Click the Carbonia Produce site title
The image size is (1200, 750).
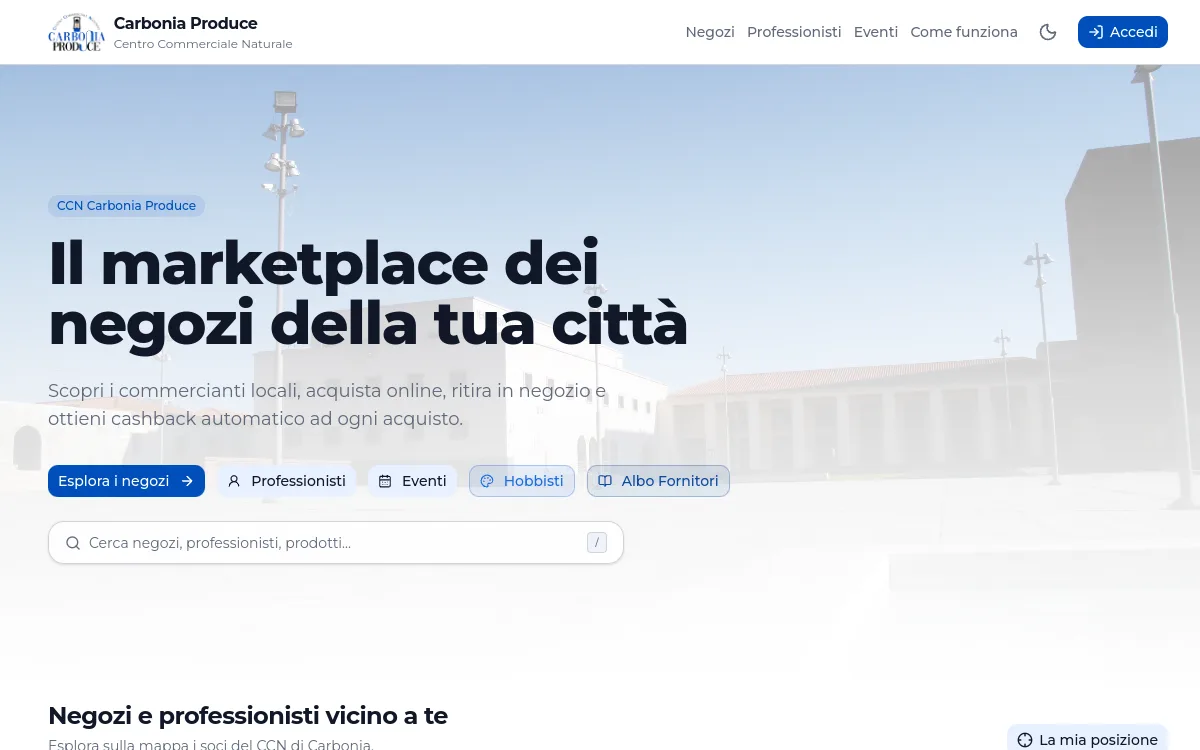click(186, 23)
